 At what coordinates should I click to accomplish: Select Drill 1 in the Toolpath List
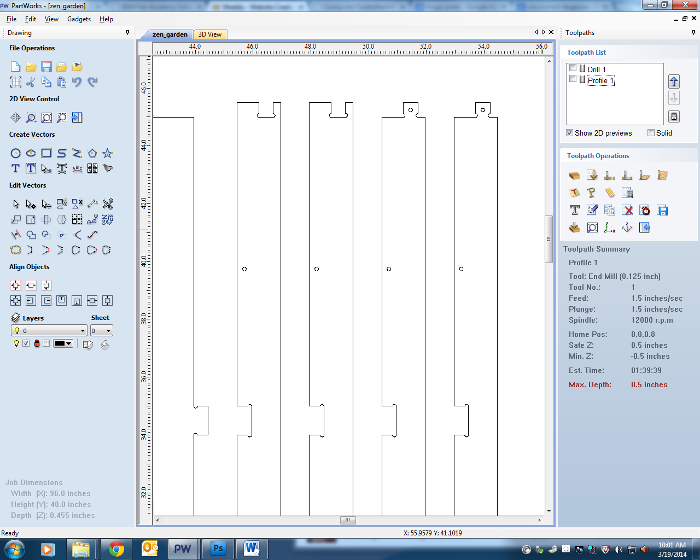(x=596, y=69)
